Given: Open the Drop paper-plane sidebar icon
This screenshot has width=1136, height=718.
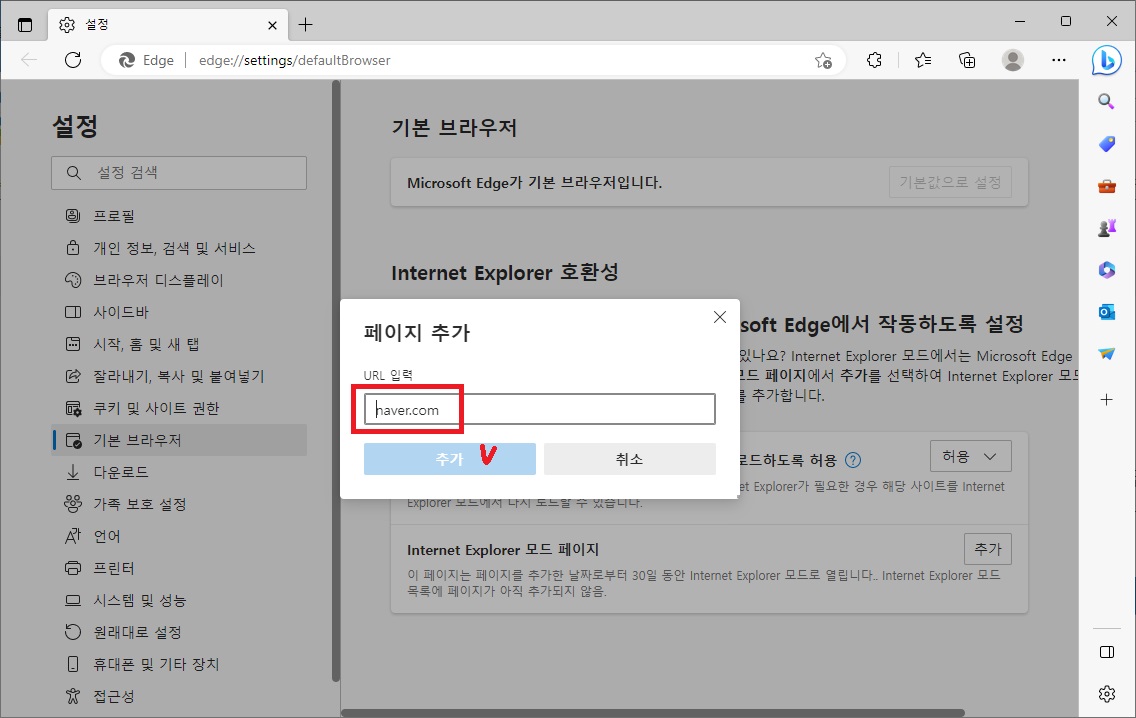Looking at the screenshot, I should point(1106,354).
